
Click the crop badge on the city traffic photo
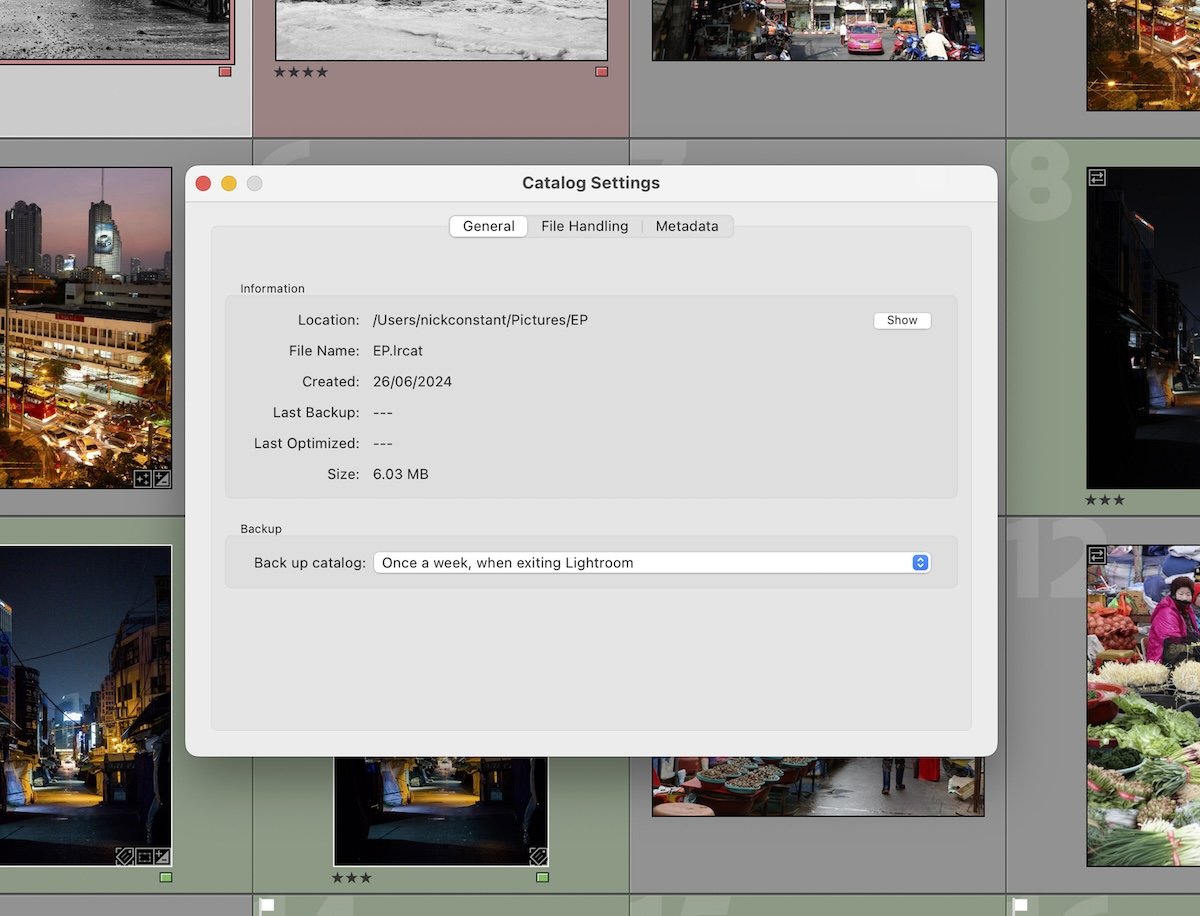142,478
